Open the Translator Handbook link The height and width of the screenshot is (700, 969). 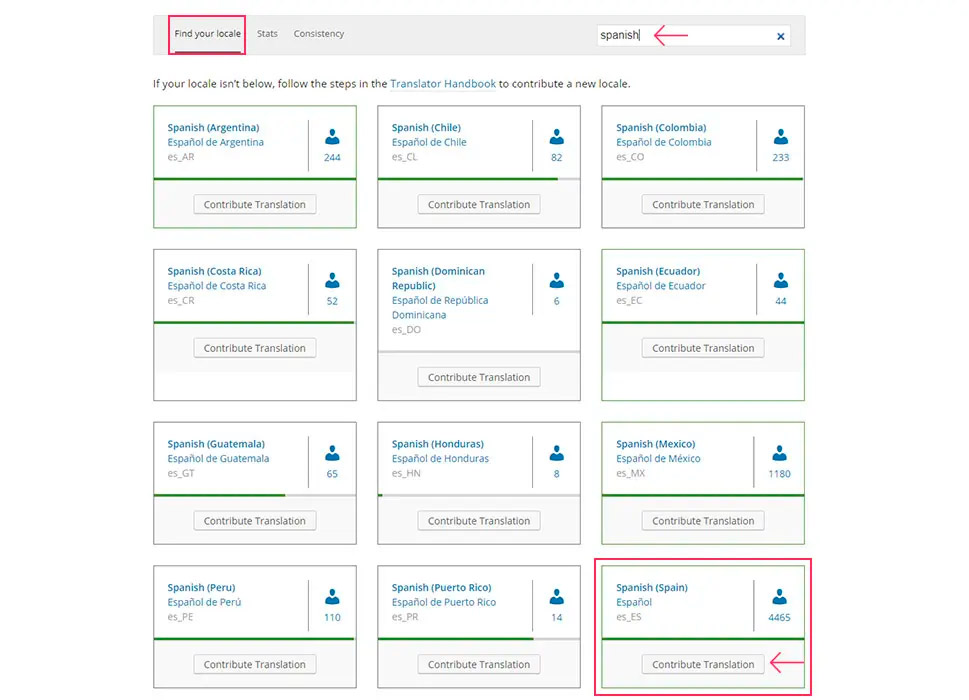[442, 84]
